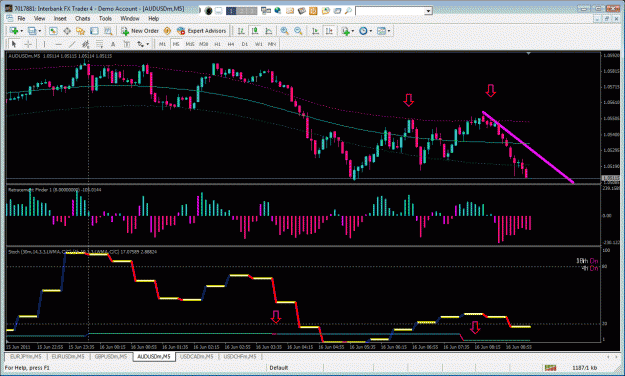The width and height of the screenshot is (625, 376).
Task: Click the New Chart icon
Action: (x=14, y=31)
